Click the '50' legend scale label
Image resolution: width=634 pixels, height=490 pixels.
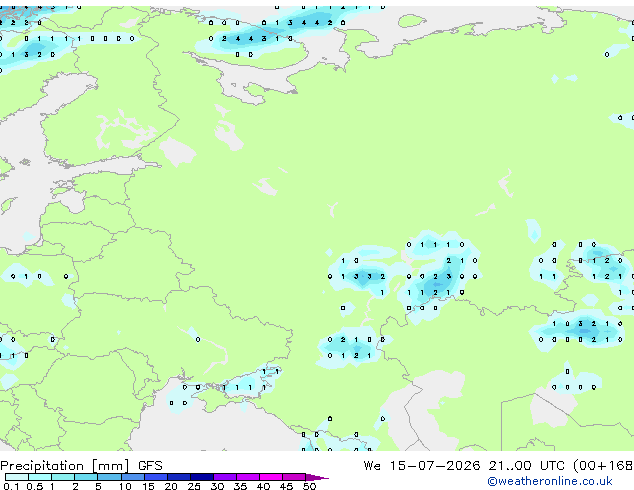(309, 486)
